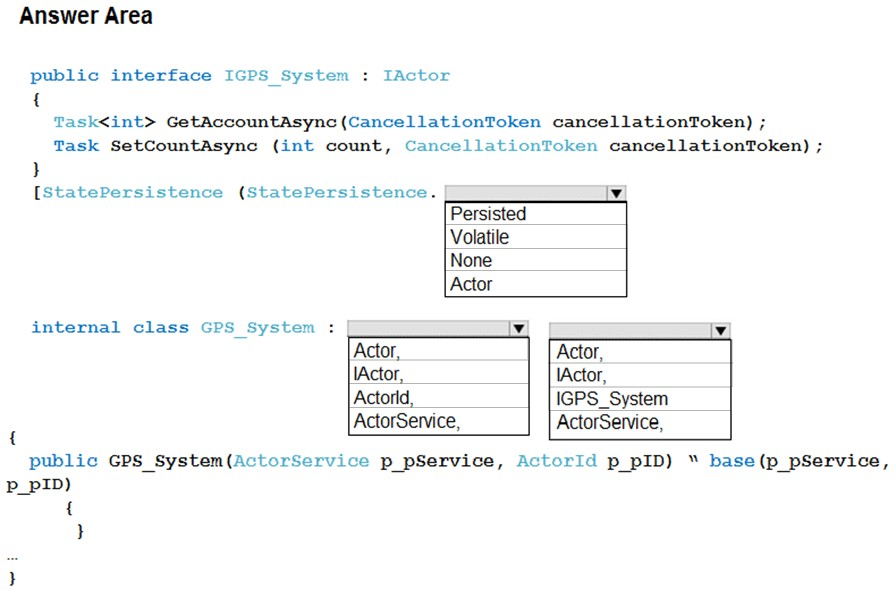This screenshot has width=896, height=589.
Task: Click base keyword in constructor
Action: tap(732, 461)
